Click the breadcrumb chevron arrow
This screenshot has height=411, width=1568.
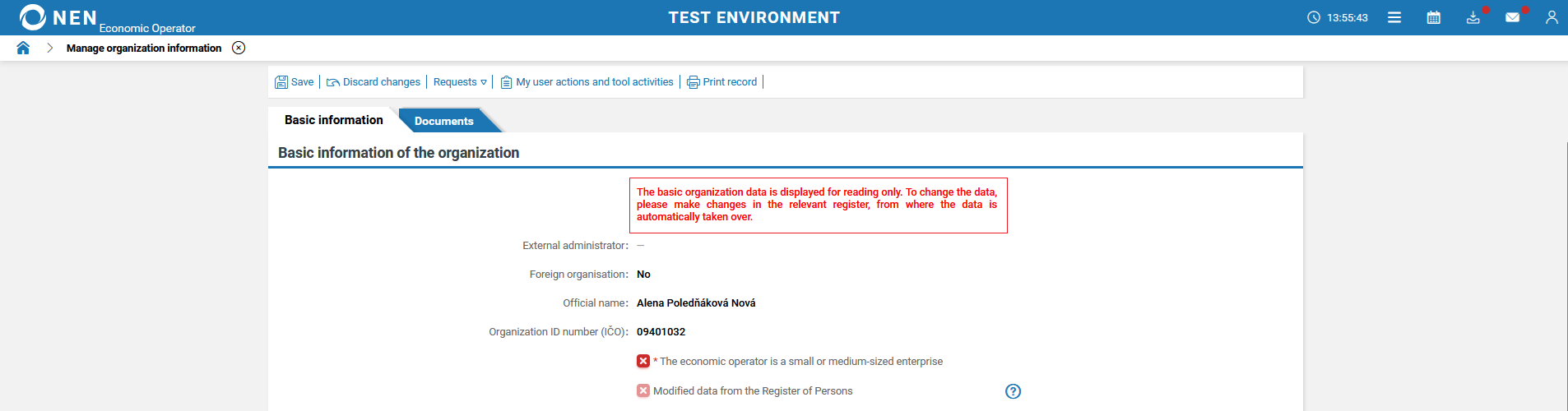click(49, 48)
